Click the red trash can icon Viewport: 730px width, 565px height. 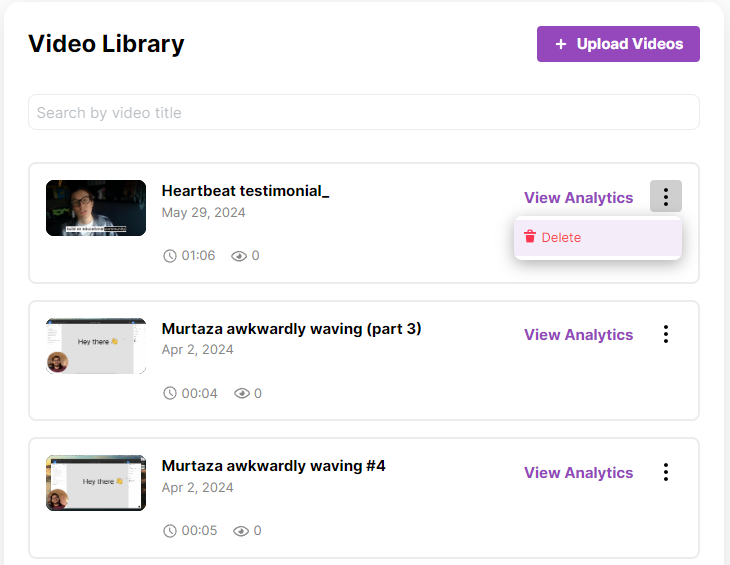point(530,236)
